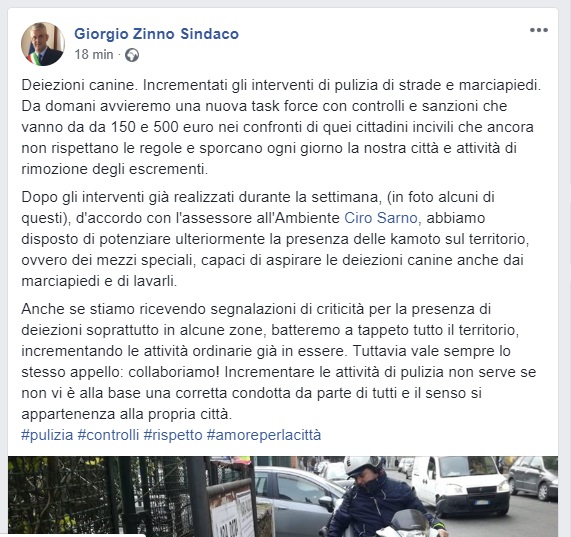Viewport: 571px width, 537px height.
Task: Open the #controlli hashtag
Action: click(109, 435)
